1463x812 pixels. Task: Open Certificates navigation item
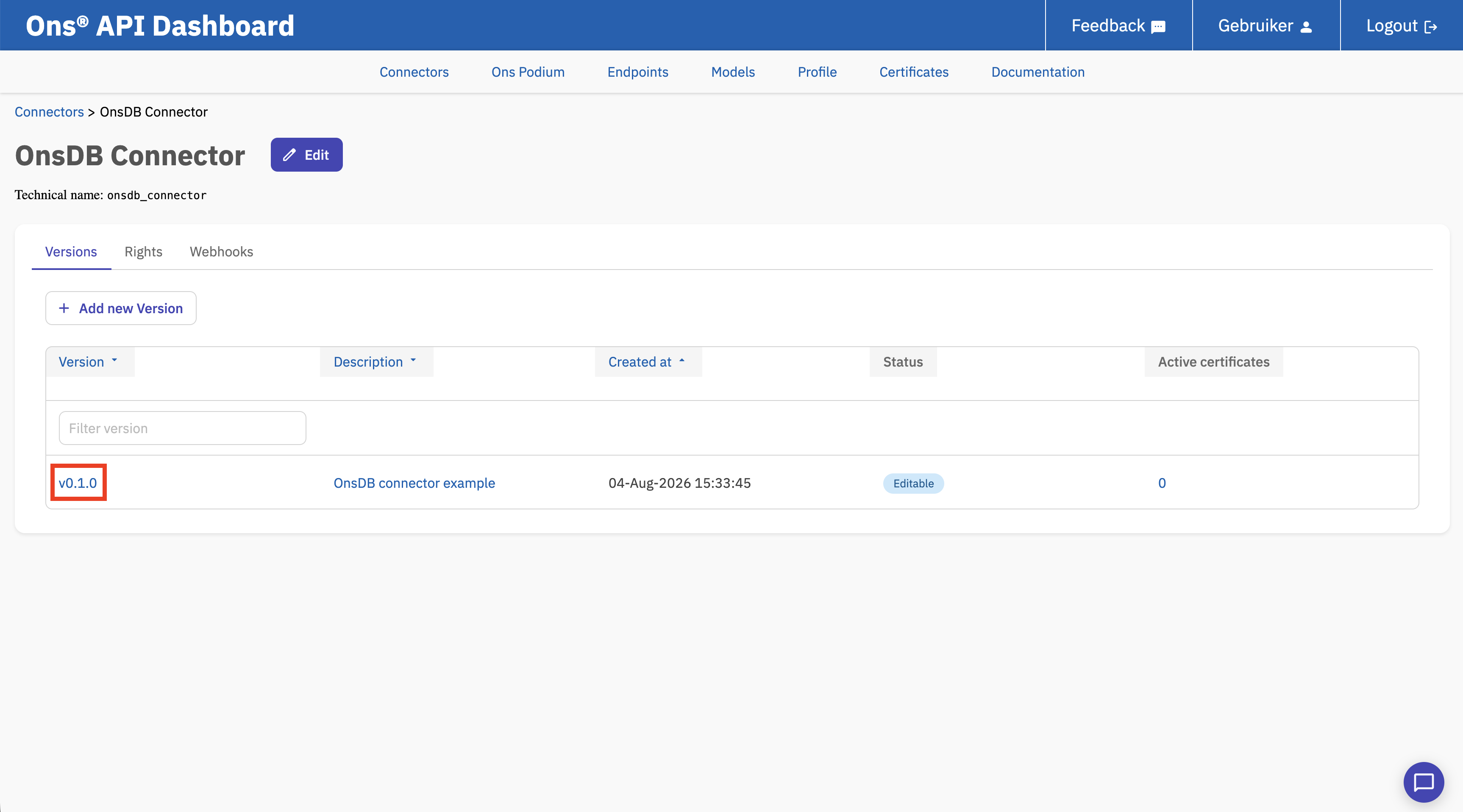click(x=914, y=72)
